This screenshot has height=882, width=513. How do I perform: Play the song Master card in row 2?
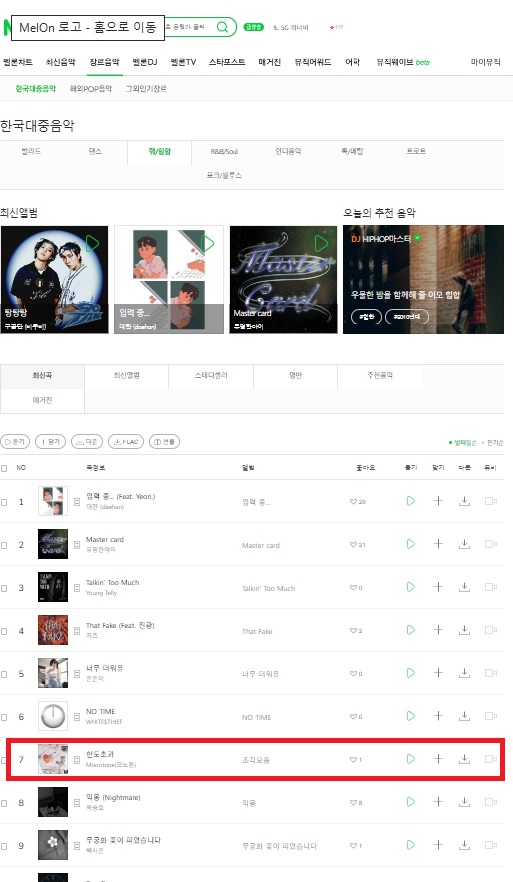point(411,544)
